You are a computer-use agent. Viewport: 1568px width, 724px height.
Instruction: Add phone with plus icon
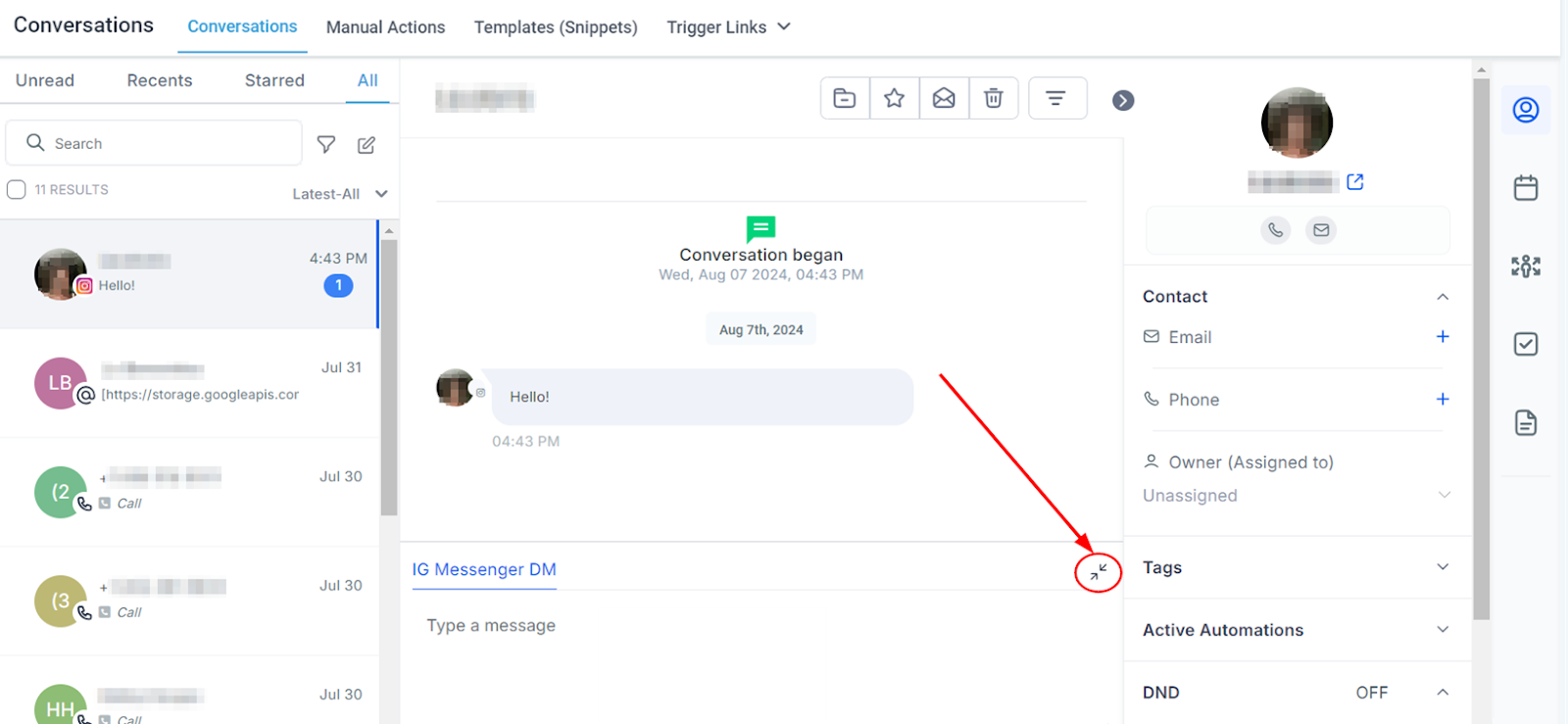pyautogui.click(x=1443, y=399)
